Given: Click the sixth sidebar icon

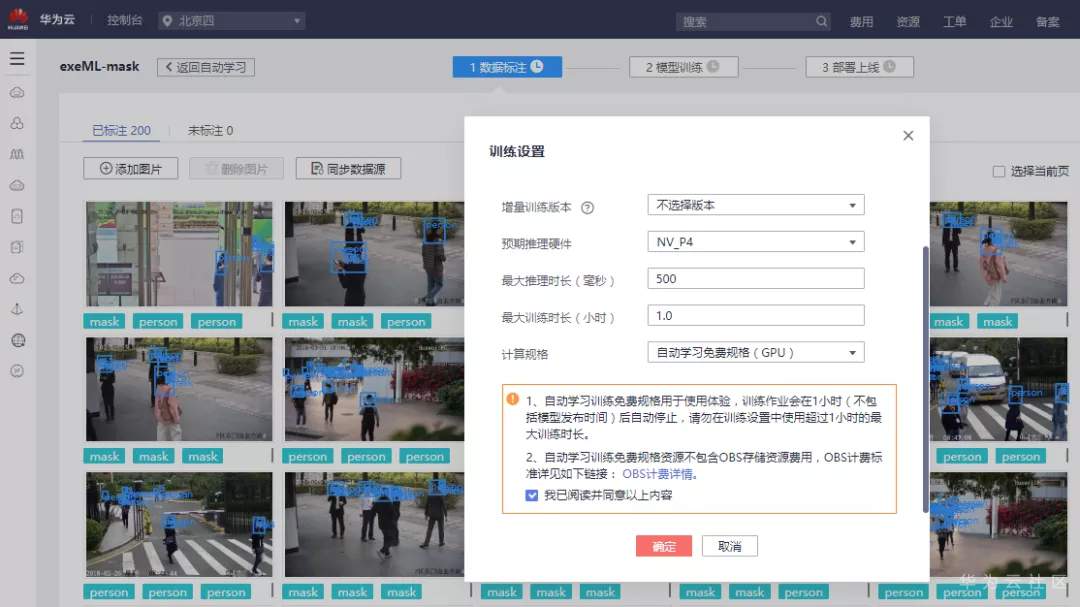Looking at the screenshot, I should point(17,247).
